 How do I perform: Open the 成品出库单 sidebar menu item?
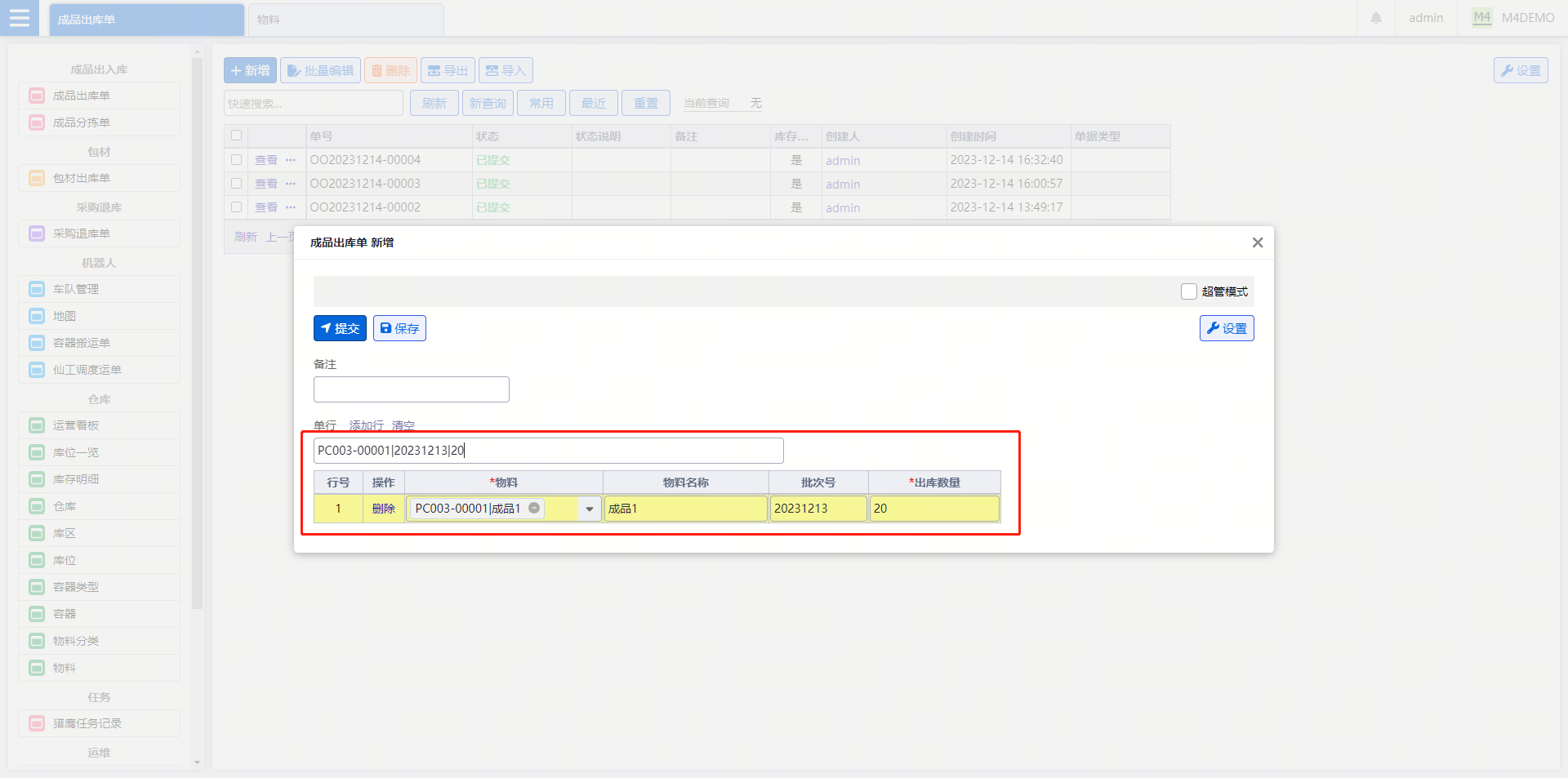coord(99,96)
